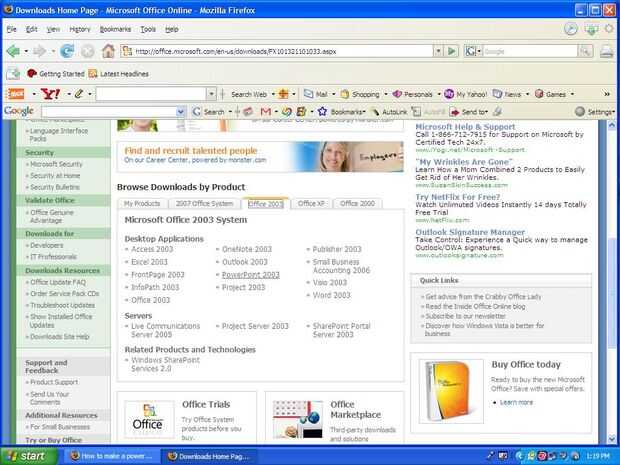The height and width of the screenshot is (465, 620).
Task: Open the Back button history dropdown arrow
Action: (x=26, y=51)
